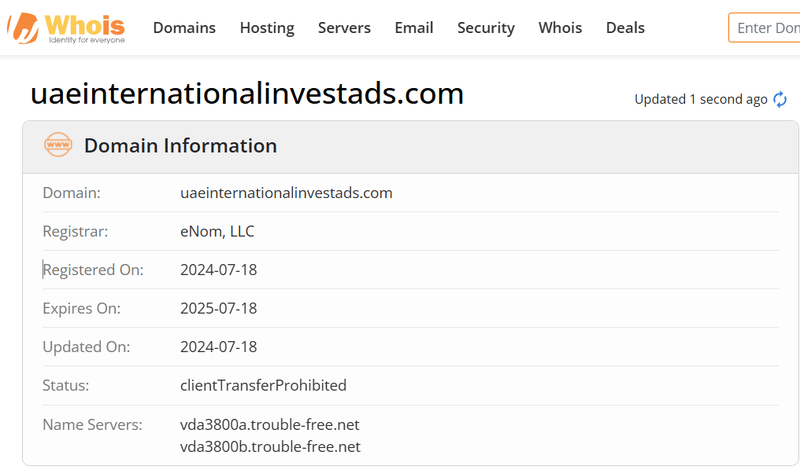Click the vda3800b.trouble-free.net name server
Screen dimensions: 800x470
click(270, 447)
